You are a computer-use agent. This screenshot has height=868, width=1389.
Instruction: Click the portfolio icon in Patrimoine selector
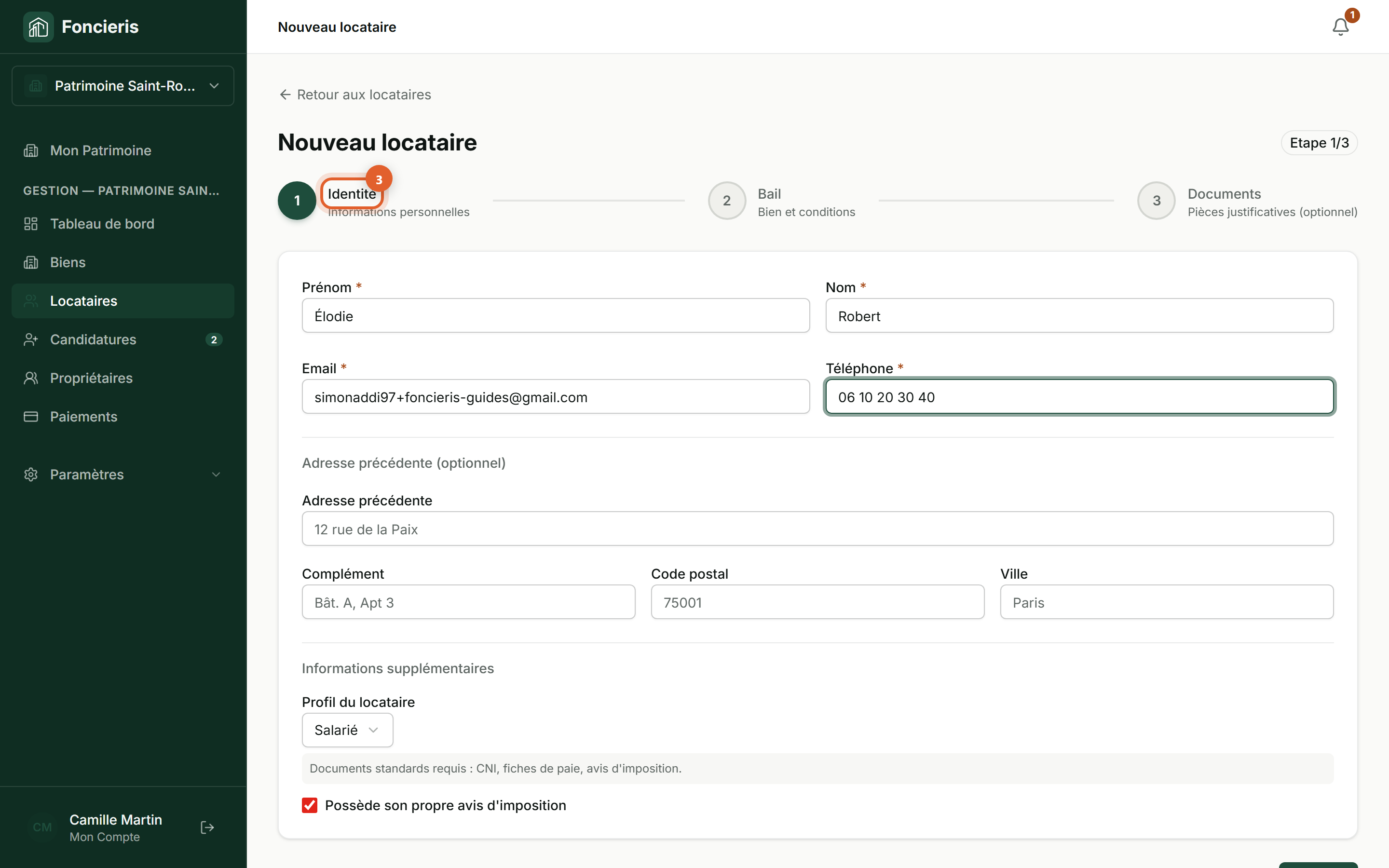click(x=36, y=86)
